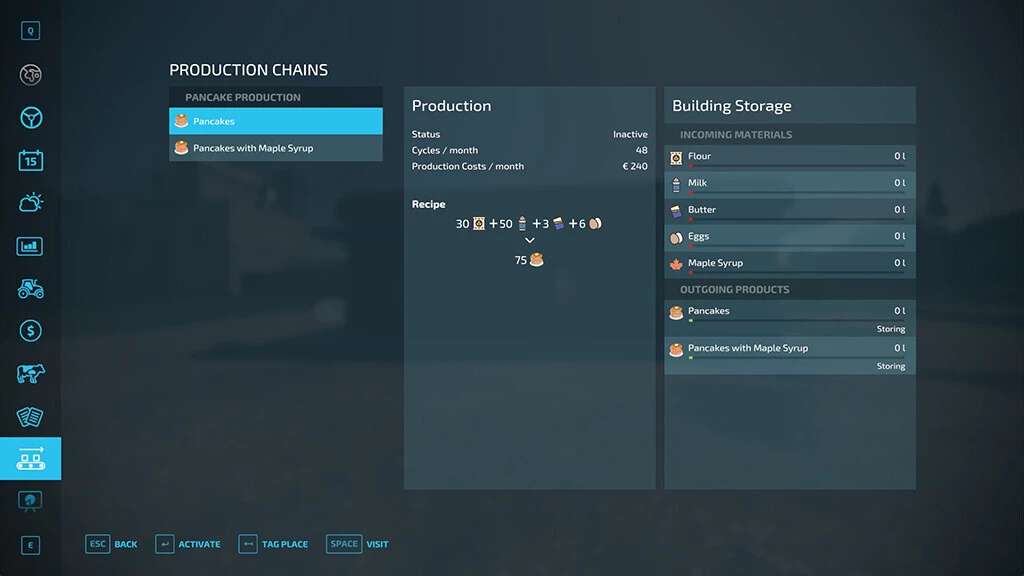Open the calendar page icon

click(x=30, y=160)
